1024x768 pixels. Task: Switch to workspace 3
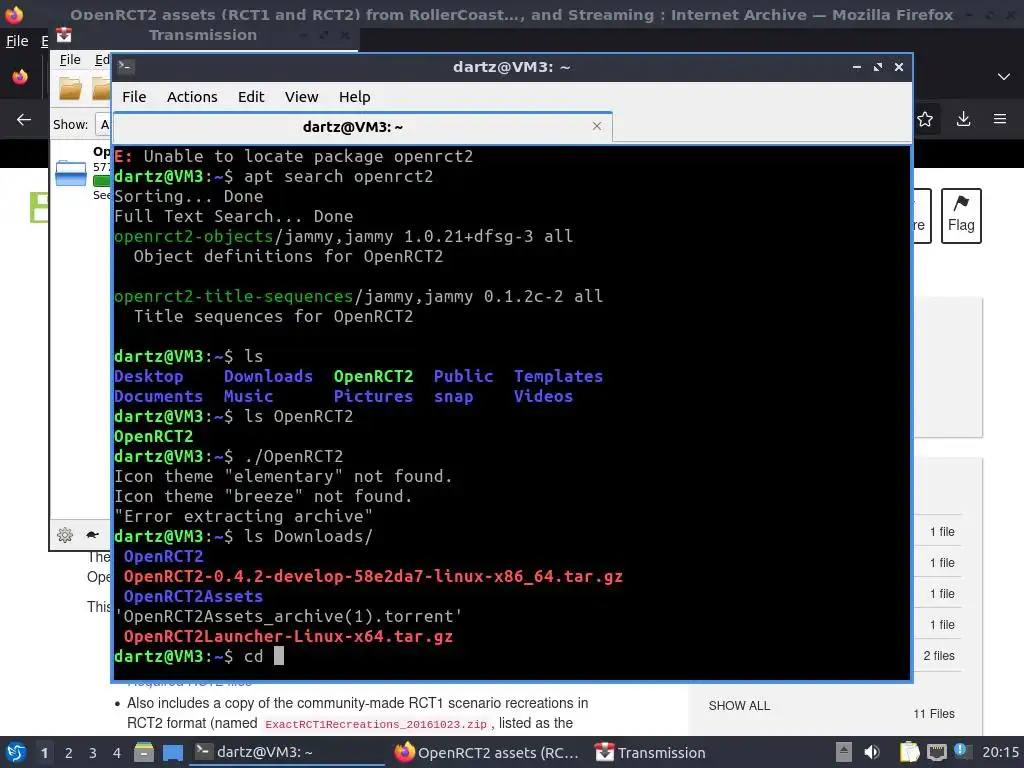(x=93, y=753)
